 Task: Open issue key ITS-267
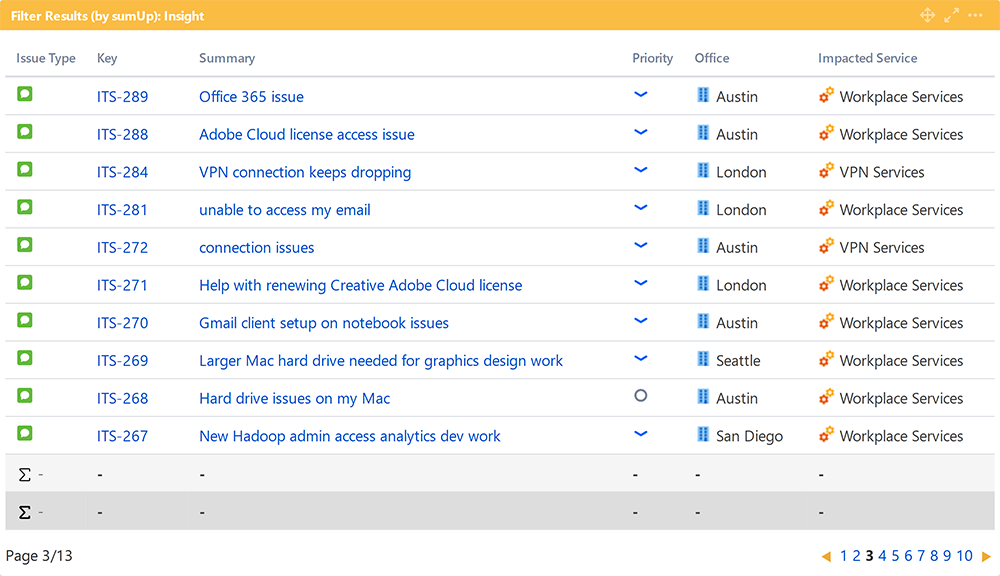click(122, 437)
